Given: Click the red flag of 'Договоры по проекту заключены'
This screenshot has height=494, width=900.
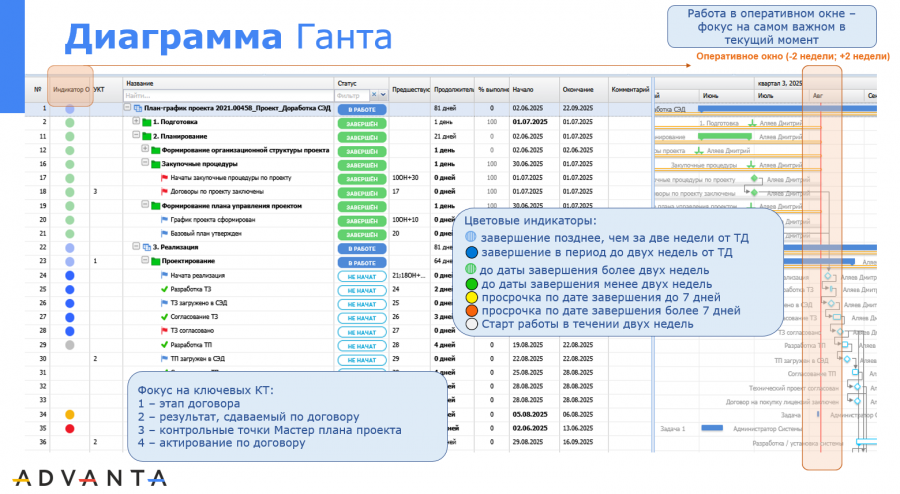Looking at the screenshot, I should [x=164, y=190].
